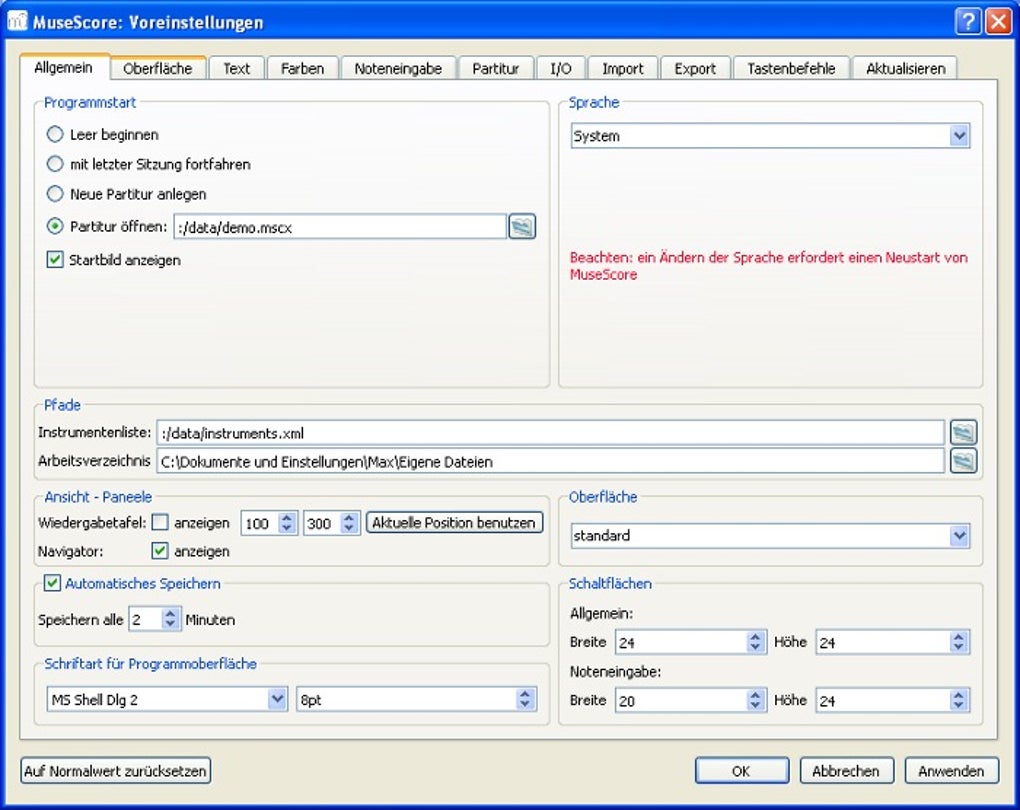Image resolution: width=1020 pixels, height=810 pixels.
Task: Choose 'mit letzter Sitzung fortfahren' option
Action: pos(56,164)
